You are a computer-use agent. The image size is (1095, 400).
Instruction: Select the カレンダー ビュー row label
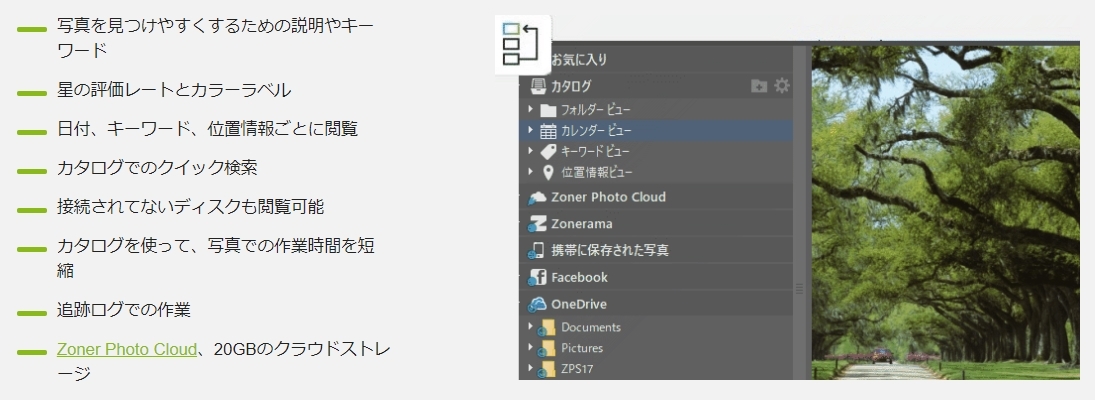coord(596,131)
